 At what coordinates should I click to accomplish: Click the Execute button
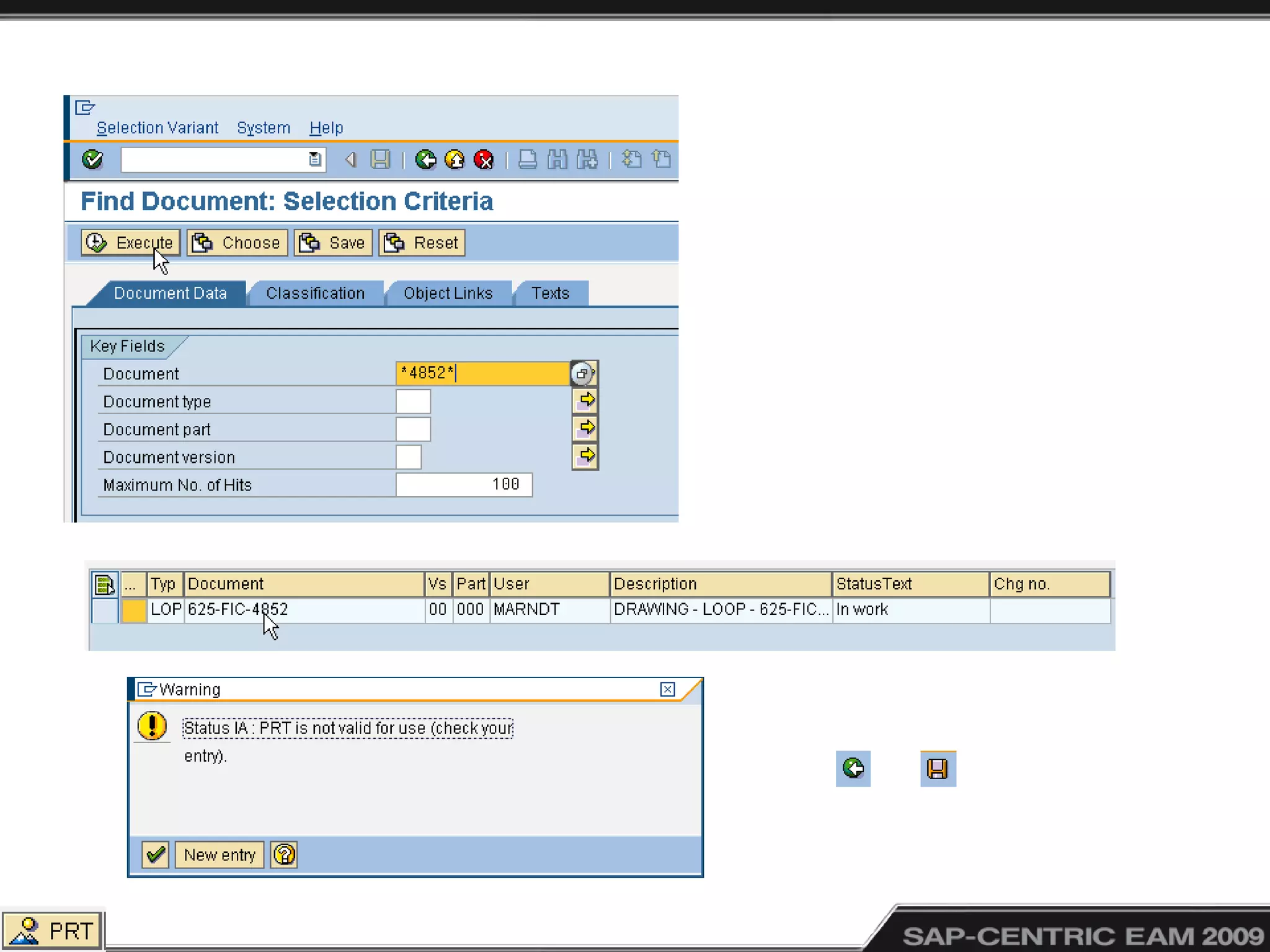tap(131, 242)
